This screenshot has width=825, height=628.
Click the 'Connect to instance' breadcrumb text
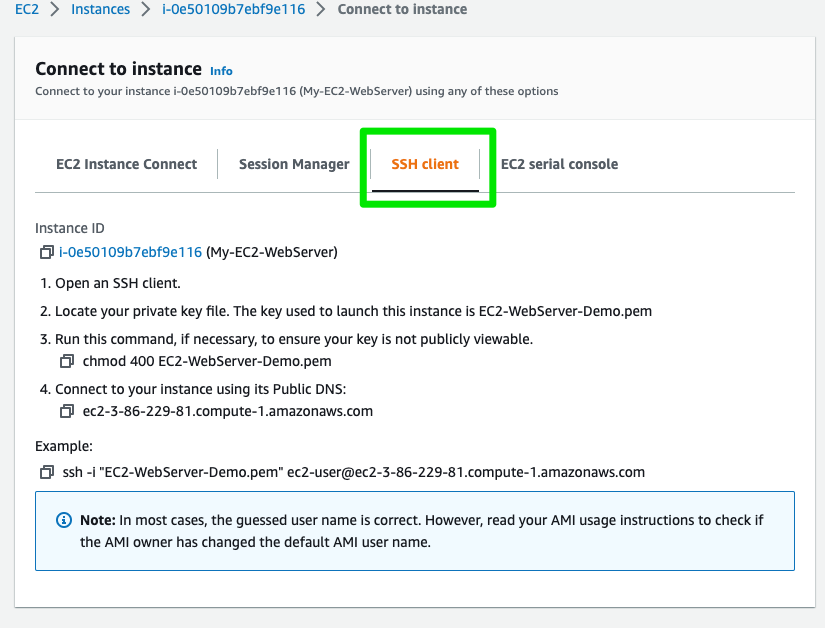[x=402, y=9]
